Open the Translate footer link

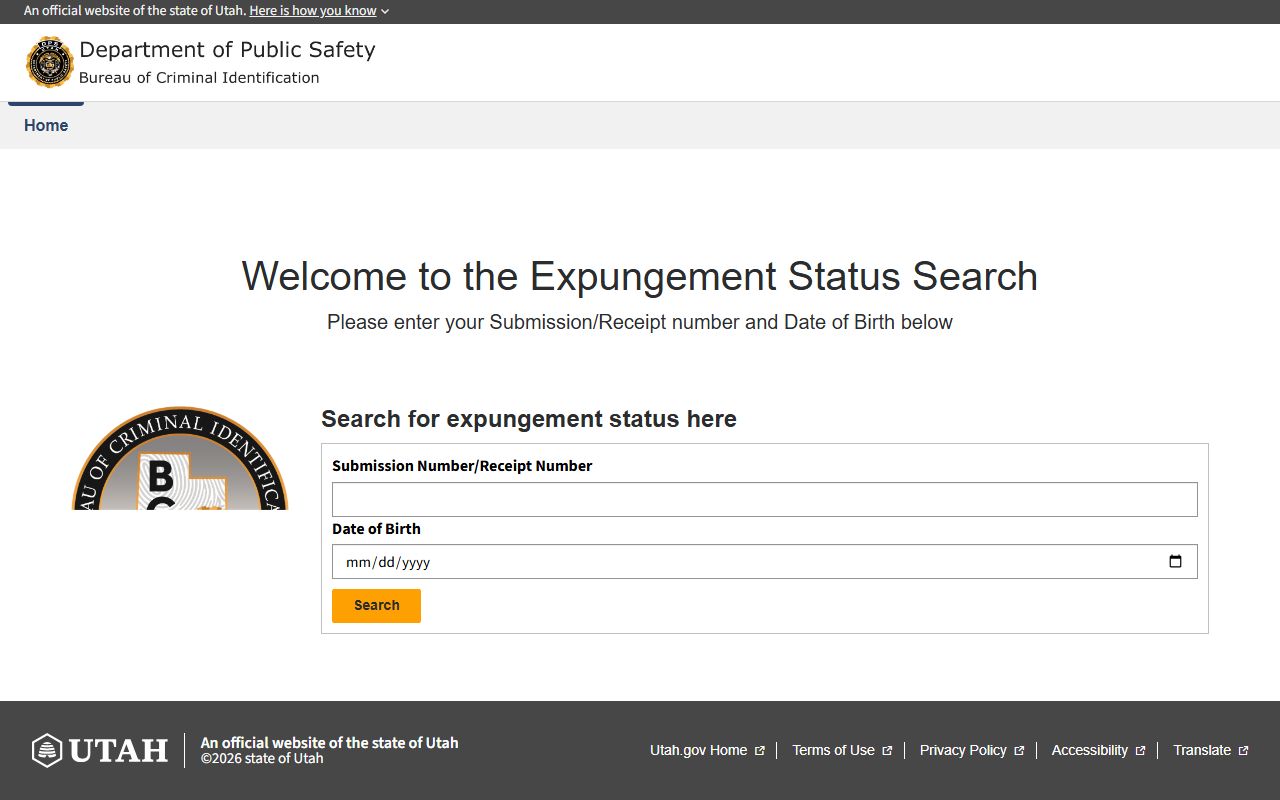tap(1210, 750)
